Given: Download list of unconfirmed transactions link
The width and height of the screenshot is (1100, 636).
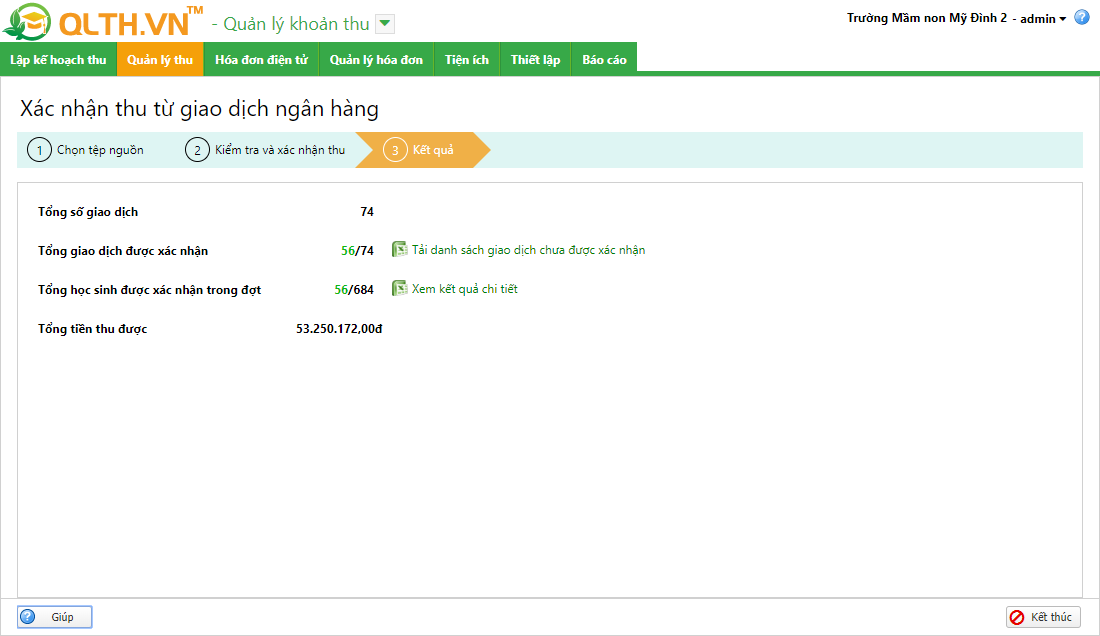Looking at the screenshot, I should 528,250.
